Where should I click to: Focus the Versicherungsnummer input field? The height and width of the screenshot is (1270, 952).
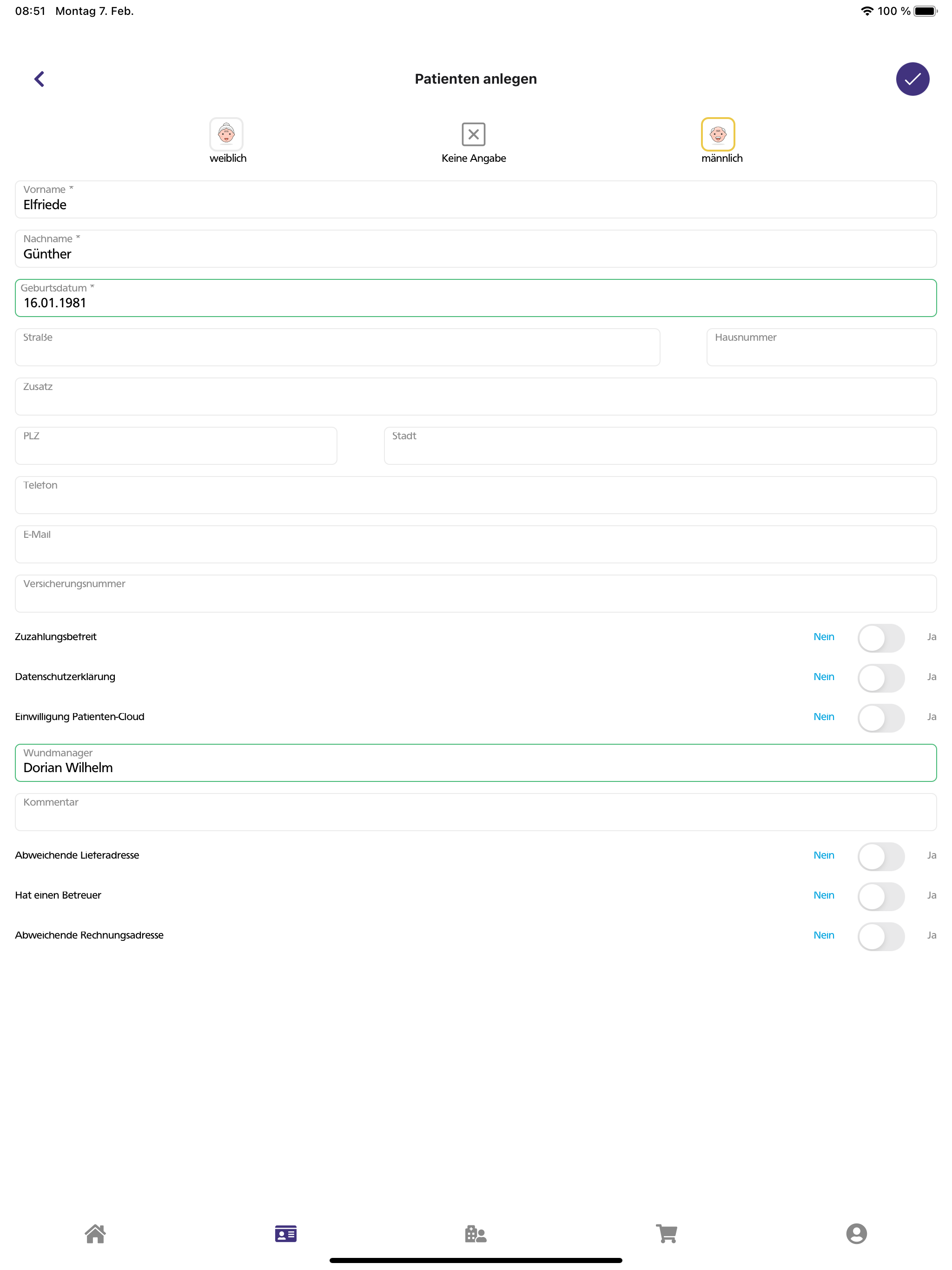coord(476,594)
